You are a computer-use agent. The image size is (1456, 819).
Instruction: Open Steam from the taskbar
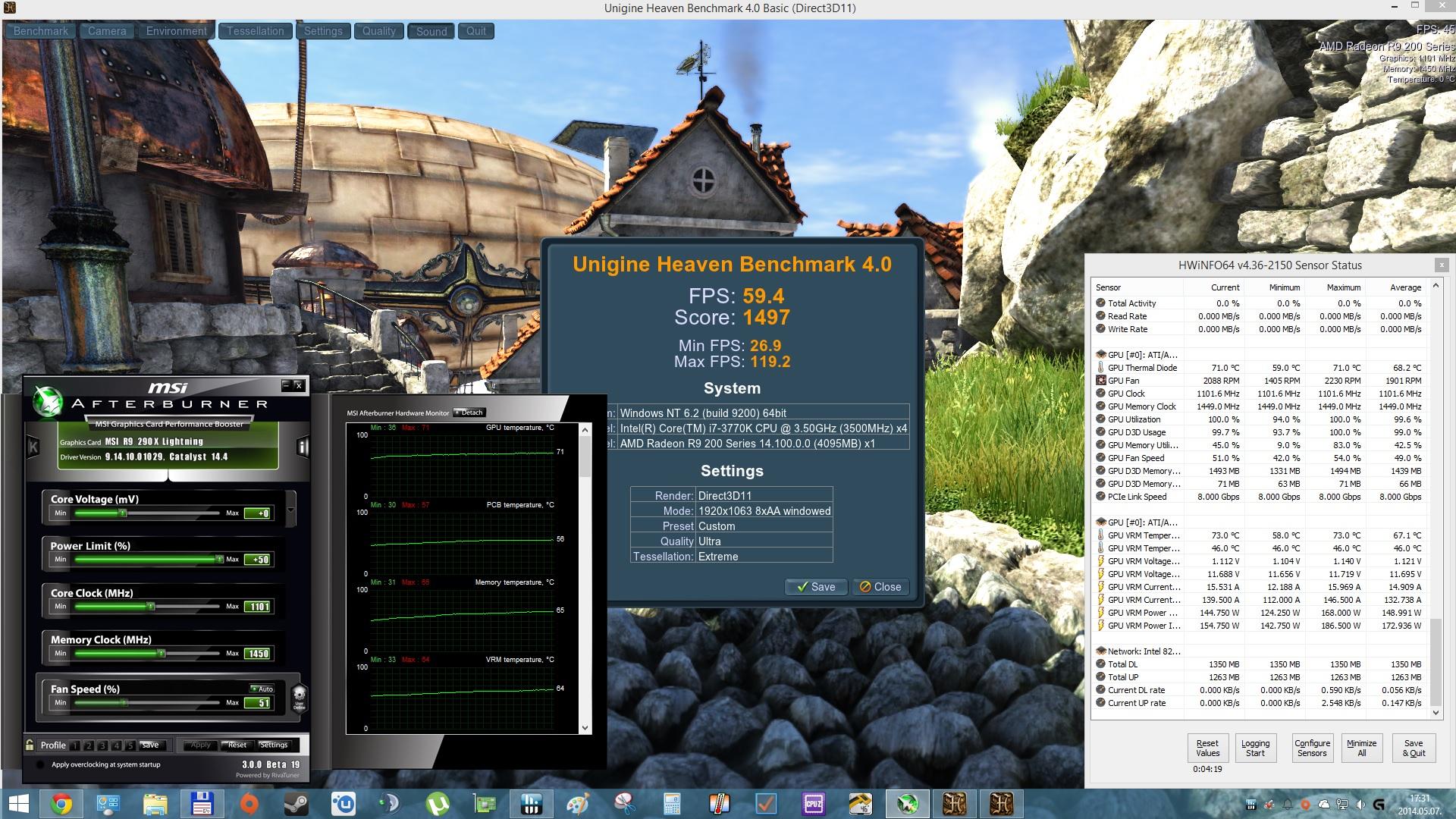click(x=296, y=804)
